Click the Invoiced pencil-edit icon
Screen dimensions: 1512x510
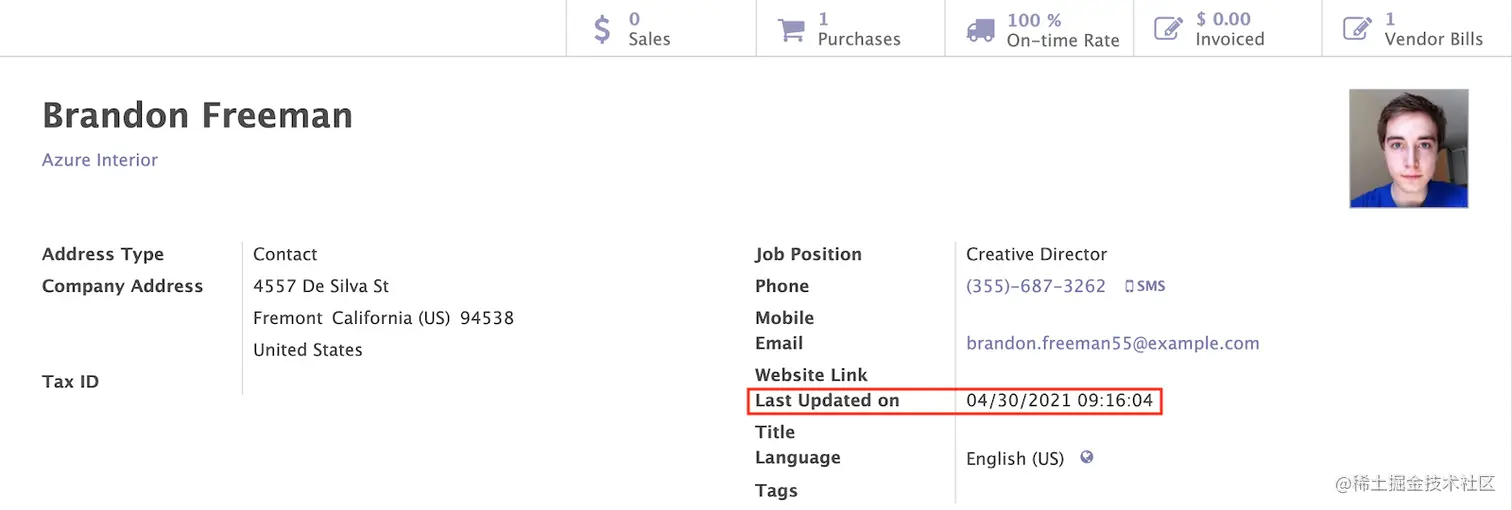pos(1168,29)
